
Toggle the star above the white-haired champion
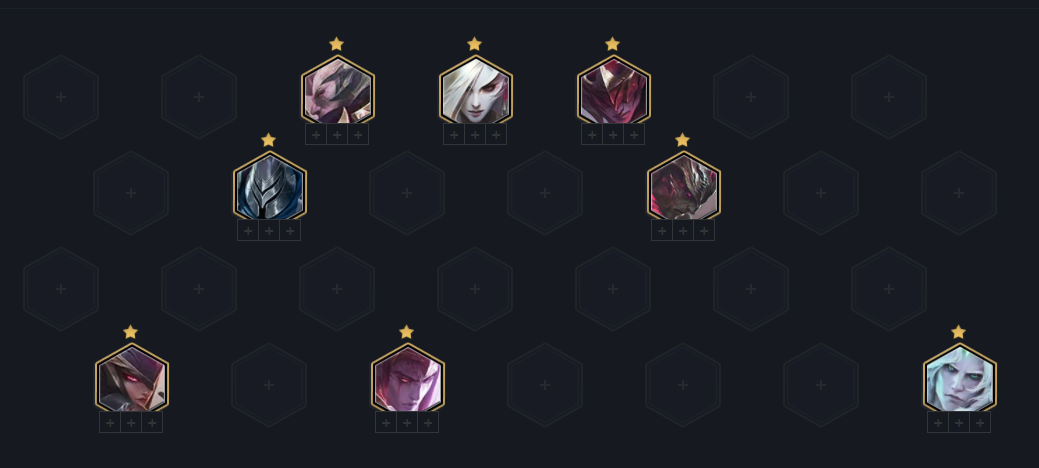click(474, 44)
